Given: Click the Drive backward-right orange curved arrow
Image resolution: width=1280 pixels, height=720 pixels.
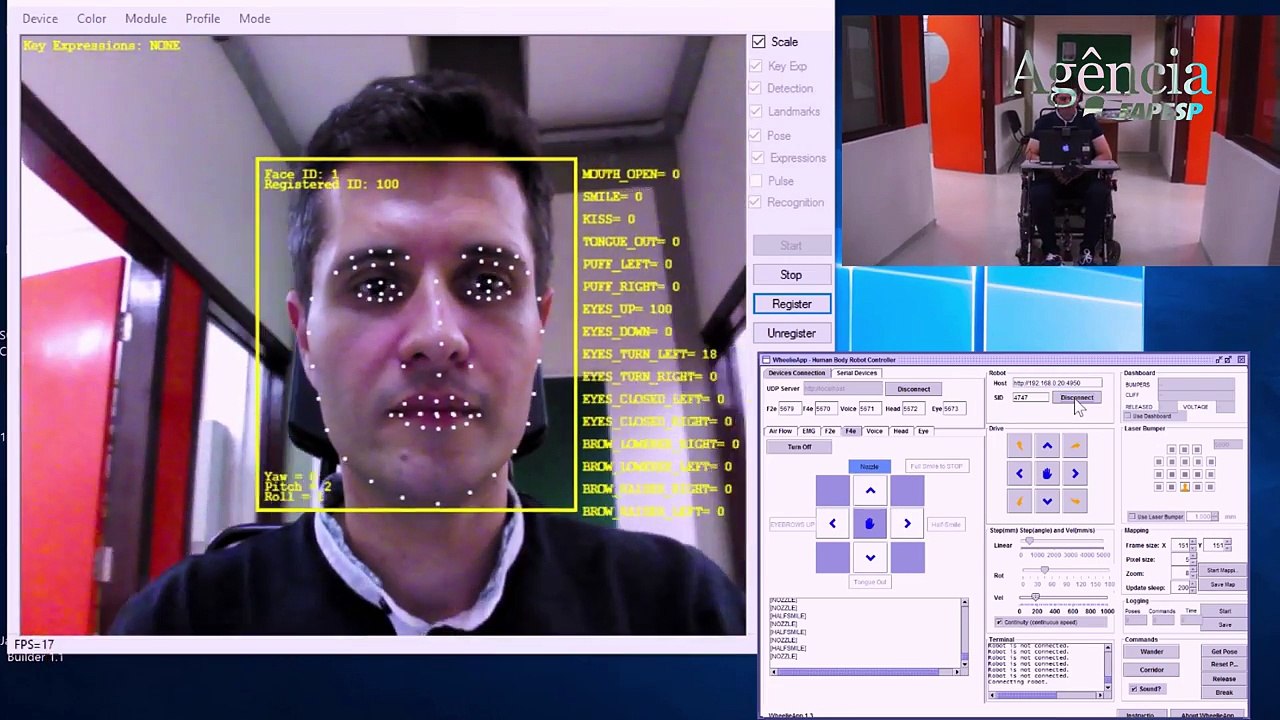Looking at the screenshot, I should 1075,501.
